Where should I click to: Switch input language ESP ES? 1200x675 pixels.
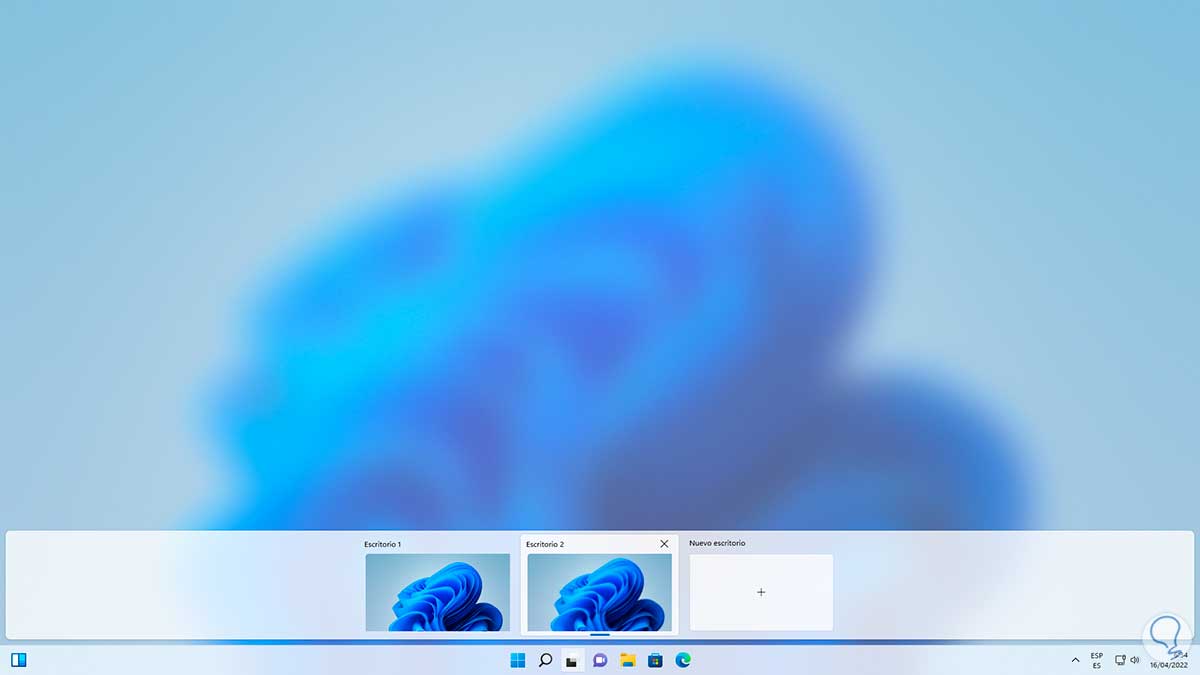[1097, 660]
